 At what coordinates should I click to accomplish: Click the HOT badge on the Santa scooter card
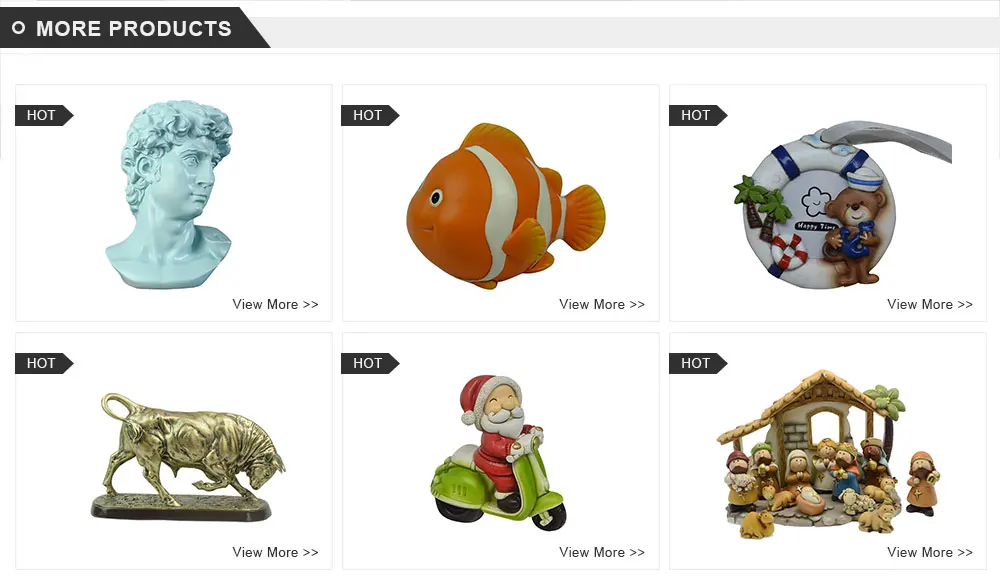point(371,364)
